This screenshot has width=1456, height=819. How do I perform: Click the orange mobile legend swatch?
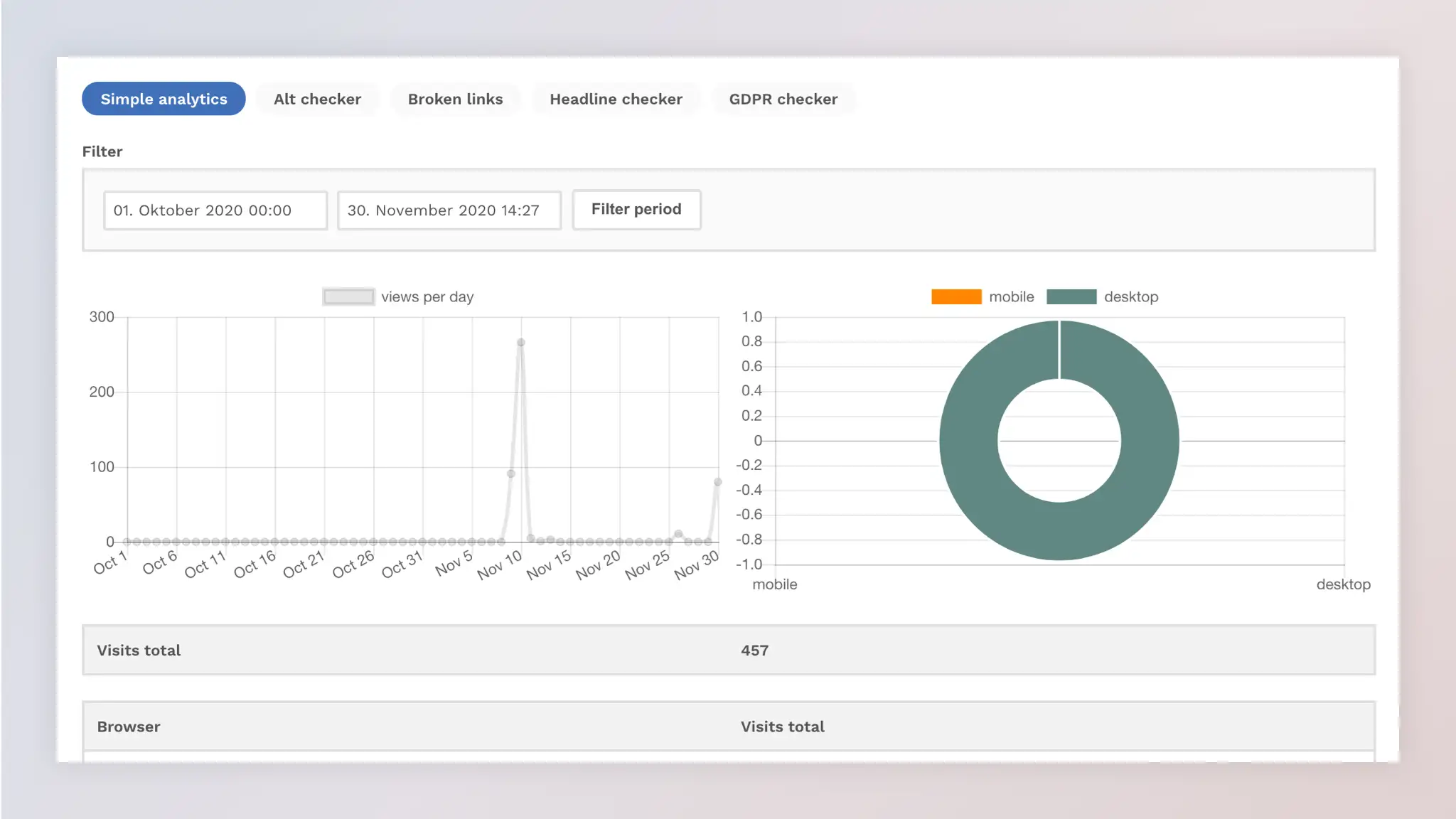click(x=956, y=296)
